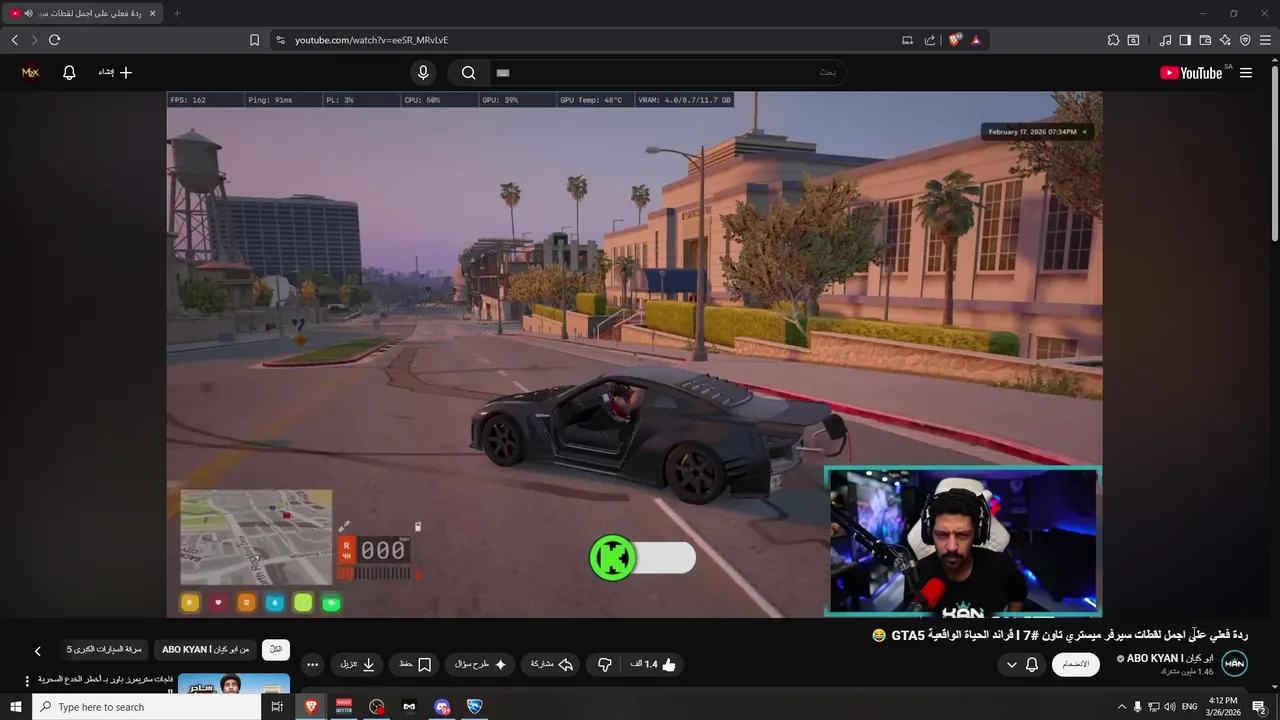Screen dimensions: 1280x720
Task: Open Brave Wallet icon
Action: tap(1205, 40)
